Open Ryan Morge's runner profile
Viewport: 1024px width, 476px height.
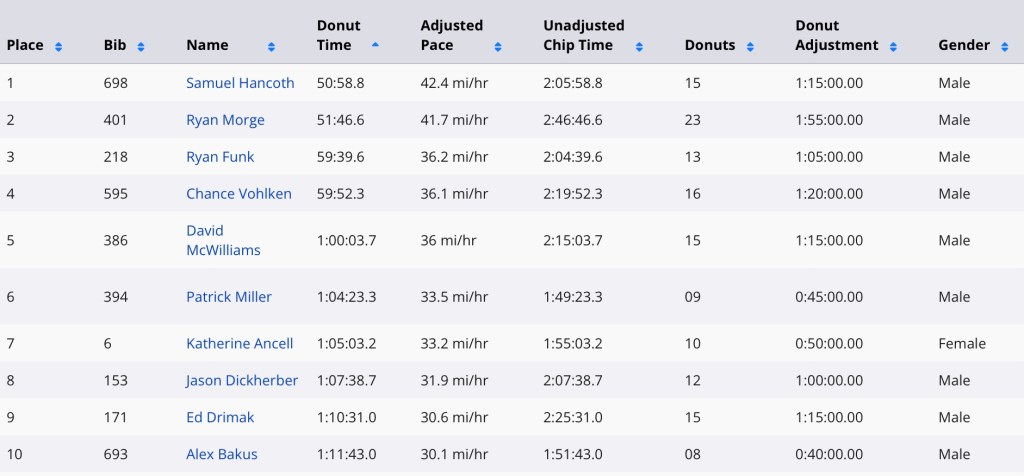225,120
